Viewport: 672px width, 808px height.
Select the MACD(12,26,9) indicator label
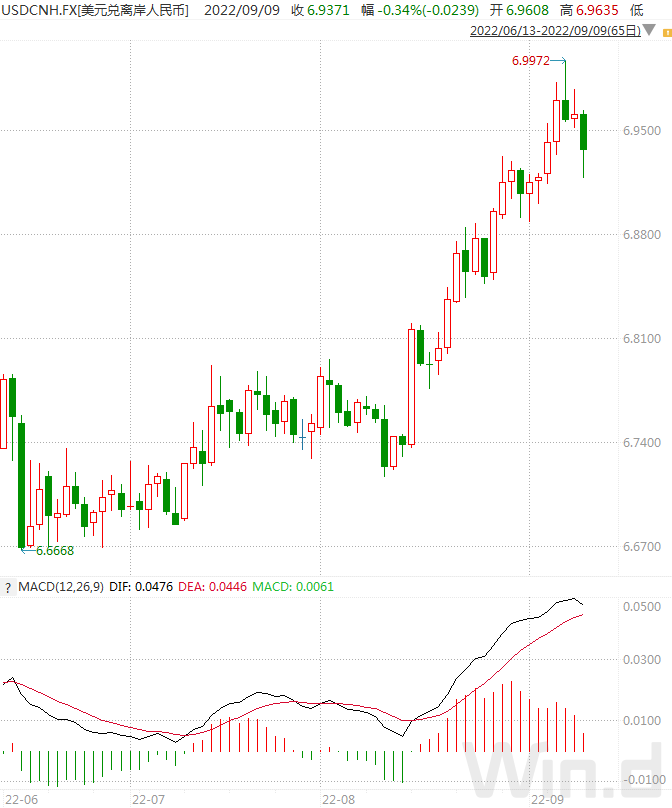[61, 586]
